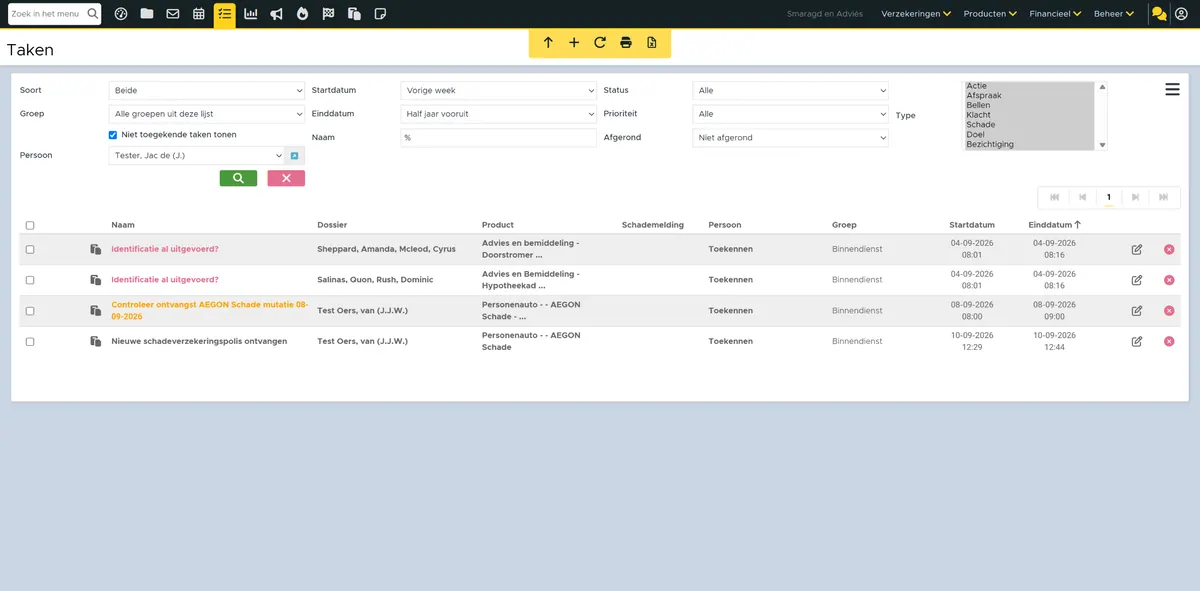Open the Soort dropdown showing 'Beide'

click(x=206, y=91)
